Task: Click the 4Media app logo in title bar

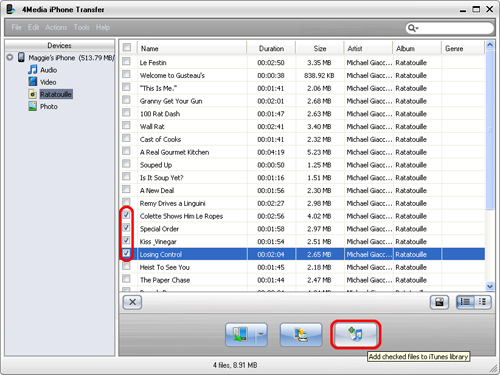Action: [11, 9]
